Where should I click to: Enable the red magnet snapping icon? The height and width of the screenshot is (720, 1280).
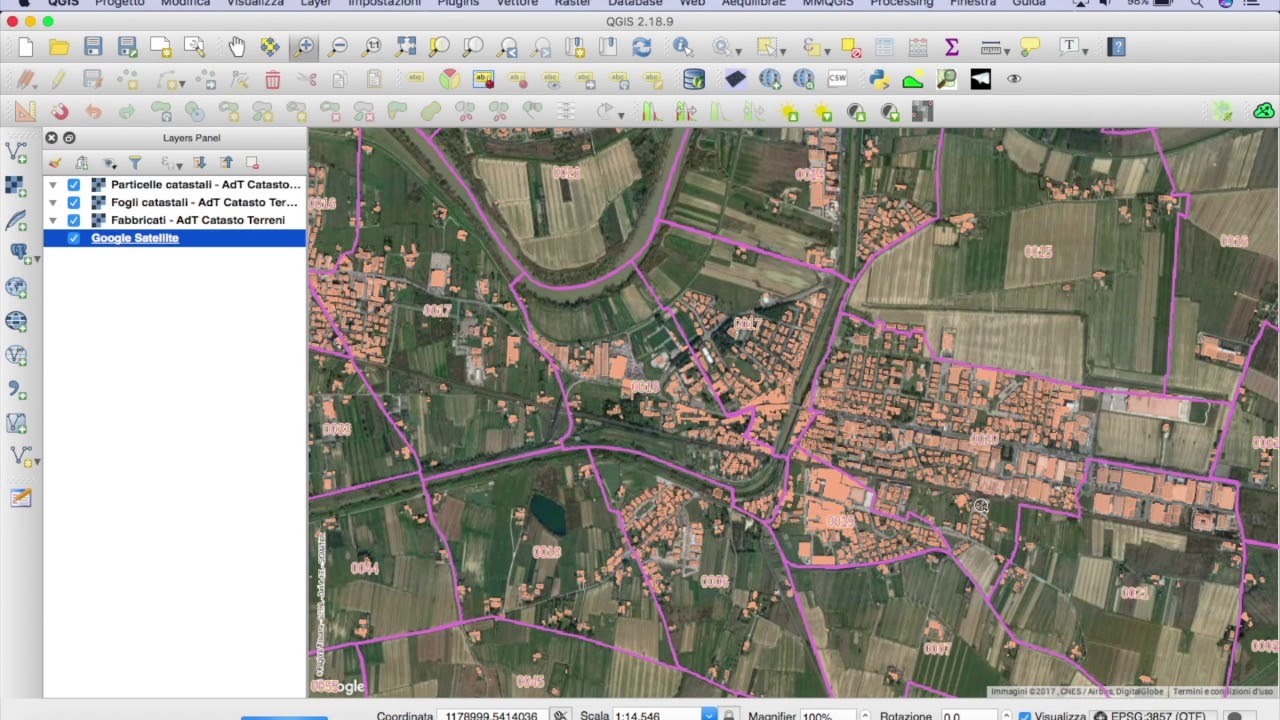pyautogui.click(x=60, y=112)
